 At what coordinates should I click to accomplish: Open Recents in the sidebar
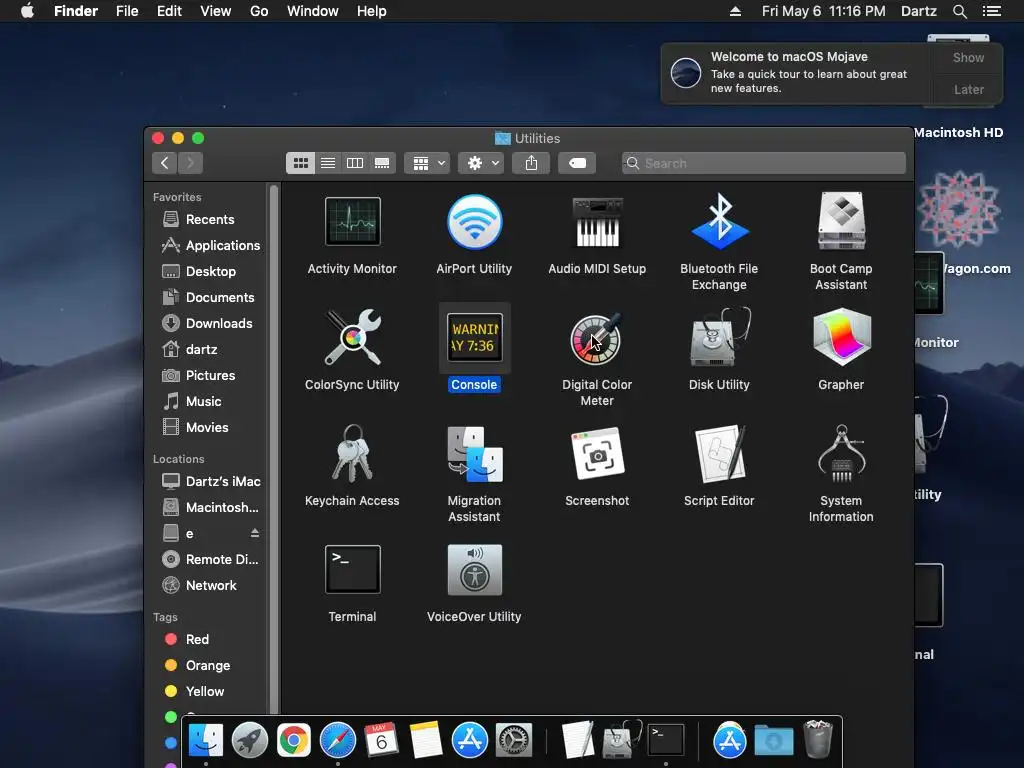coord(210,219)
